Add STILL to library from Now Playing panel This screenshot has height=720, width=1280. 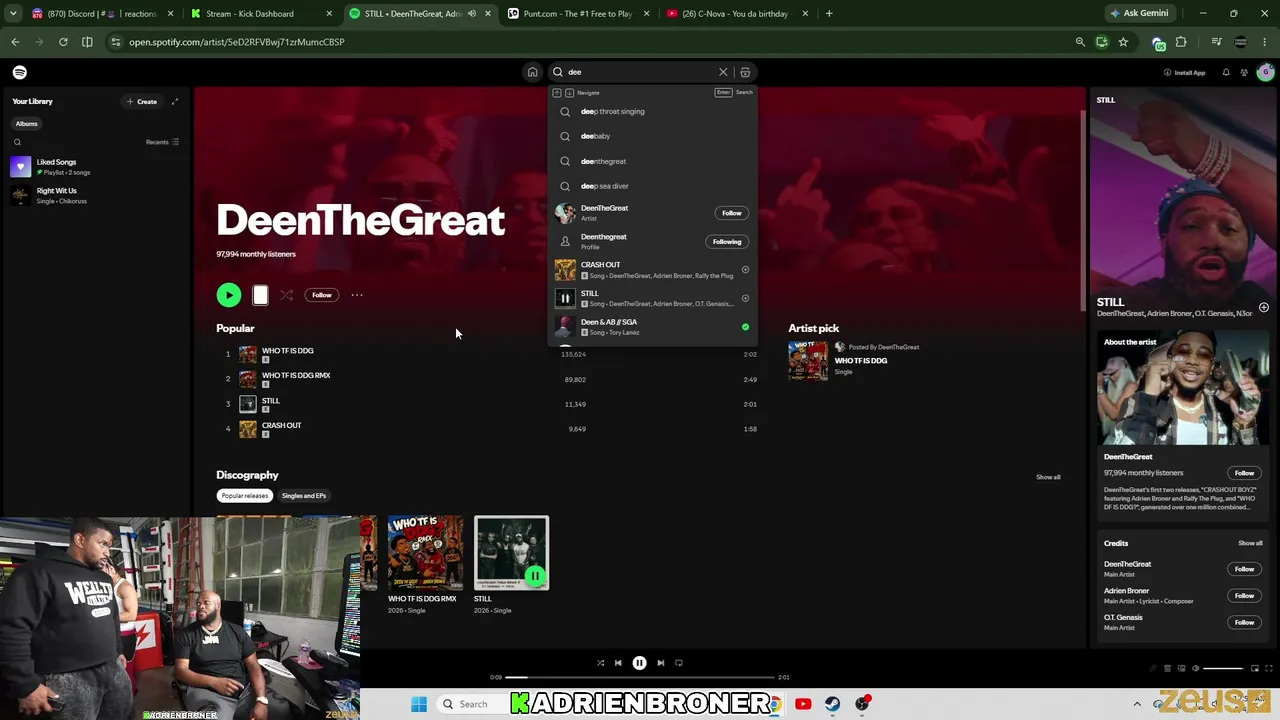(1264, 307)
